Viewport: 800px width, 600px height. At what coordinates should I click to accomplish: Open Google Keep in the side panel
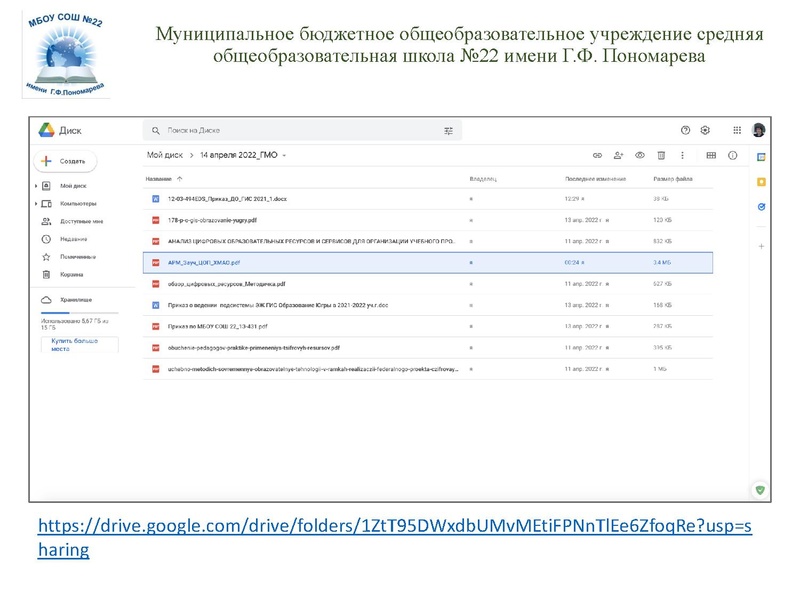point(760,181)
